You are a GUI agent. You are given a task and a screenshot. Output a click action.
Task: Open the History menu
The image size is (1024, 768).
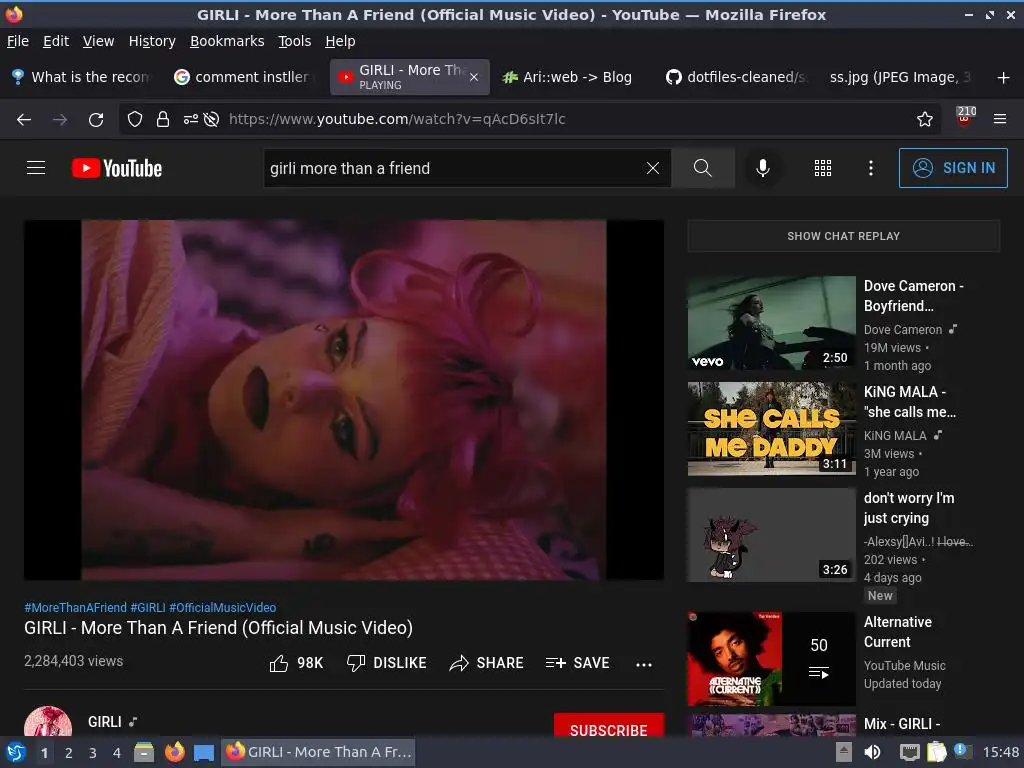click(x=152, y=41)
